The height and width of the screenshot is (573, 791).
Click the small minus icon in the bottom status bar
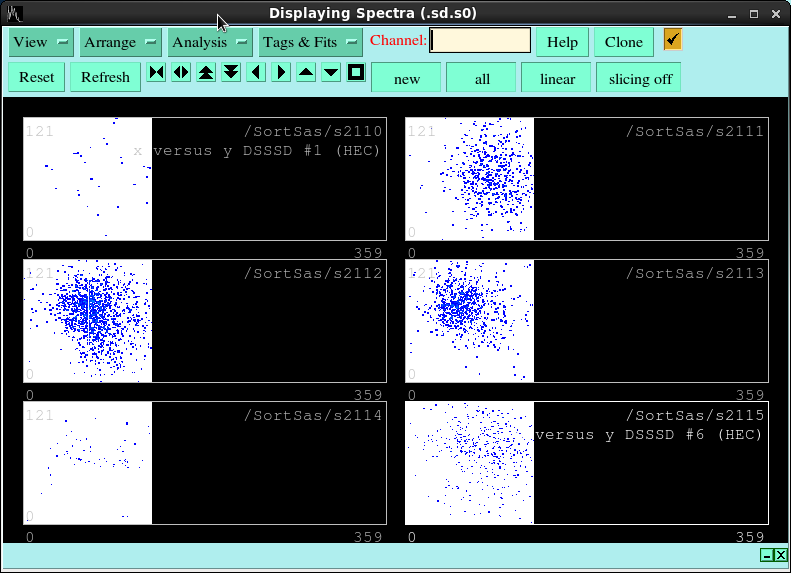click(767, 555)
